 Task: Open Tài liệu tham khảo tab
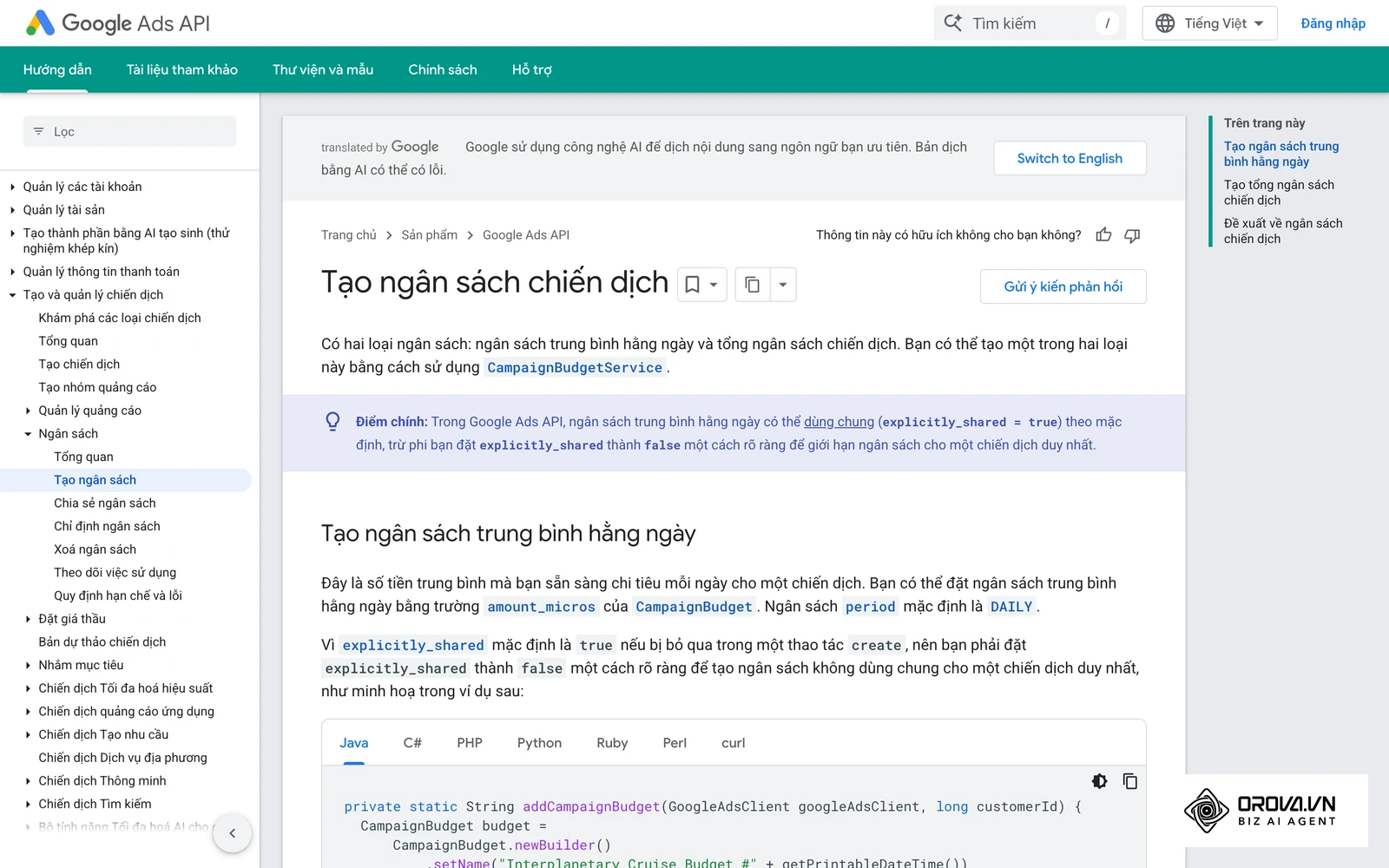[182, 69]
